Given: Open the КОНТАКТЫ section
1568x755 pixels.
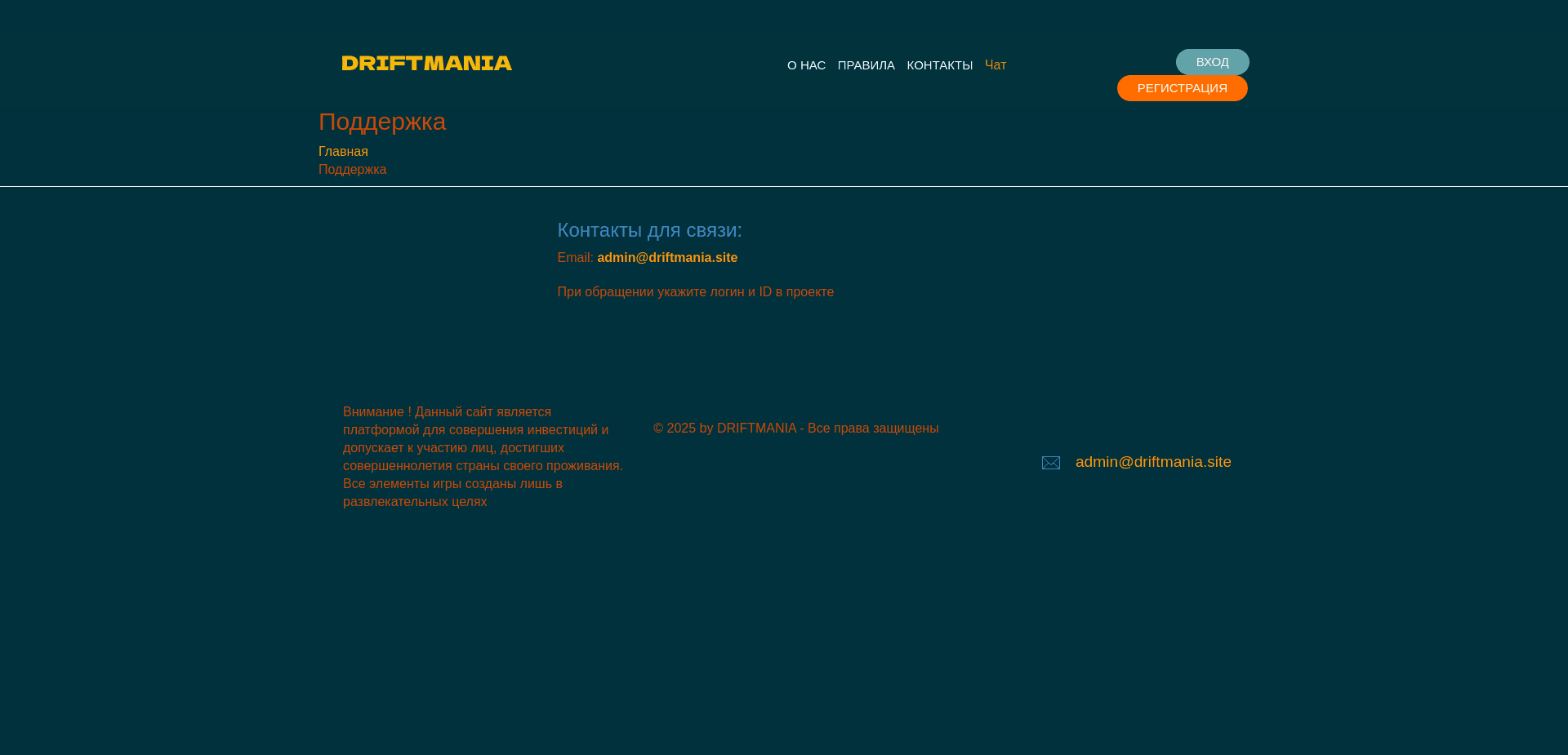Looking at the screenshot, I should 939,64.
